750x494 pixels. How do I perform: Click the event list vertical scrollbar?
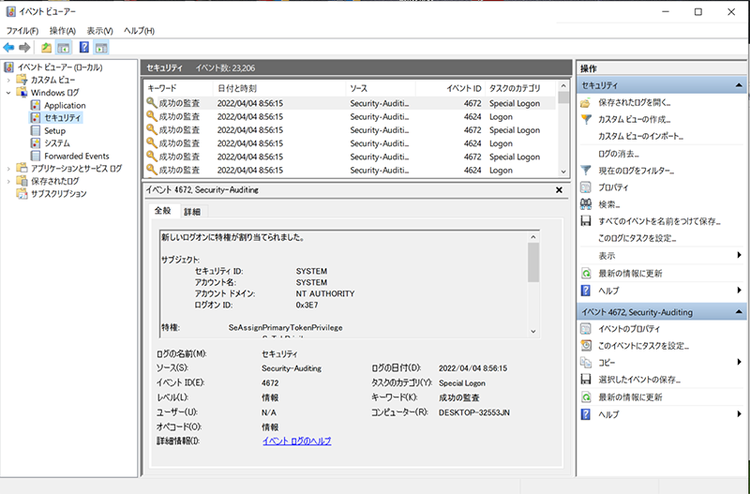click(x=563, y=129)
